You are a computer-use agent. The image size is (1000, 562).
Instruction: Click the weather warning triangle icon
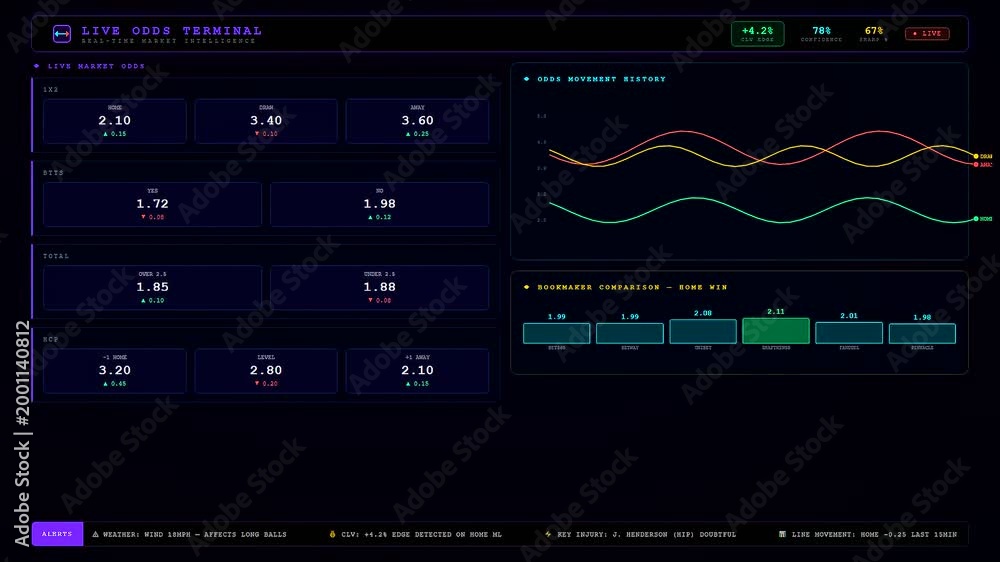click(x=96, y=535)
